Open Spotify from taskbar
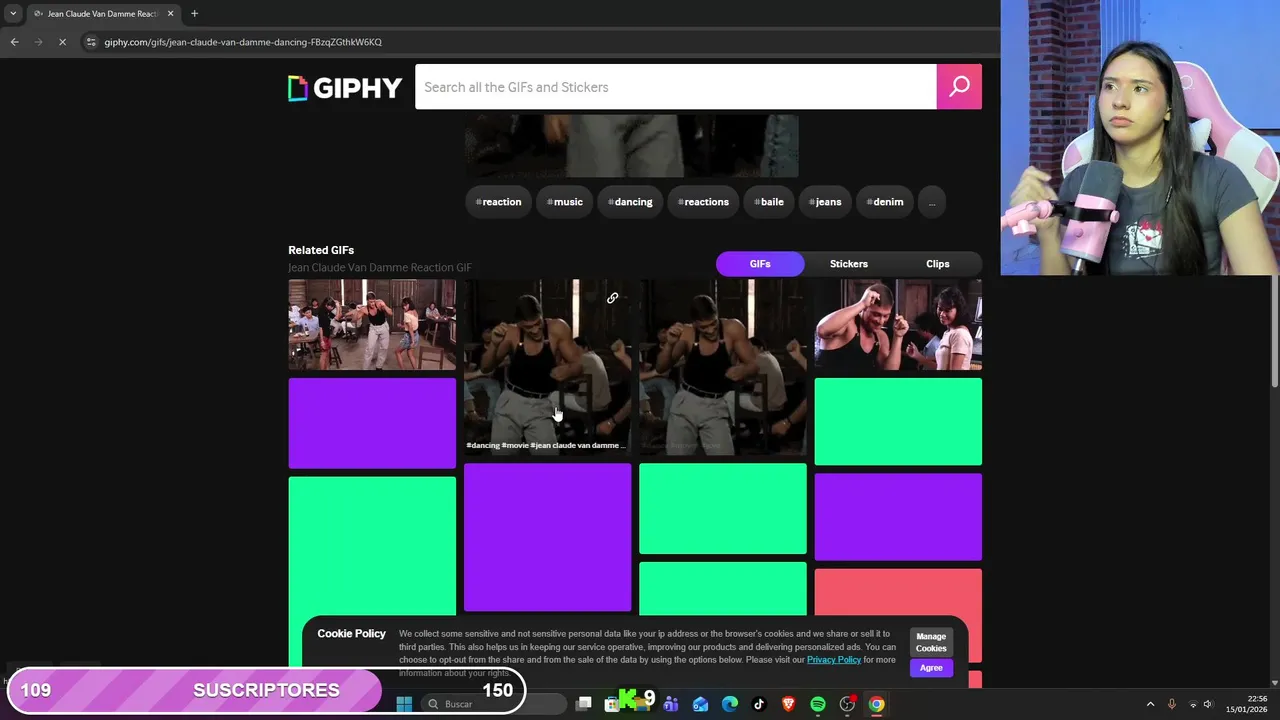 coord(818,704)
